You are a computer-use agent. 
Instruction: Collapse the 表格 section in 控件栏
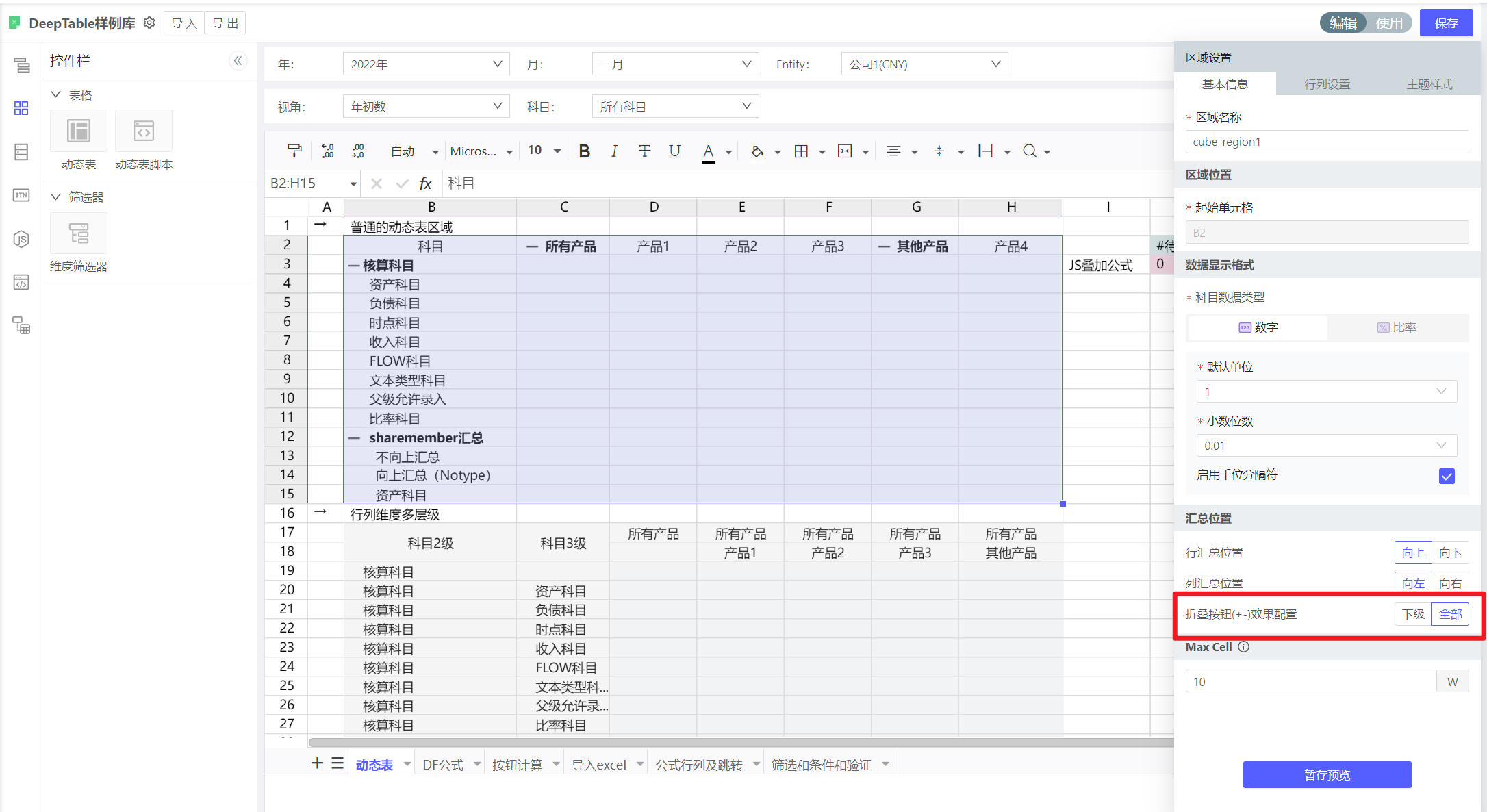coord(56,95)
